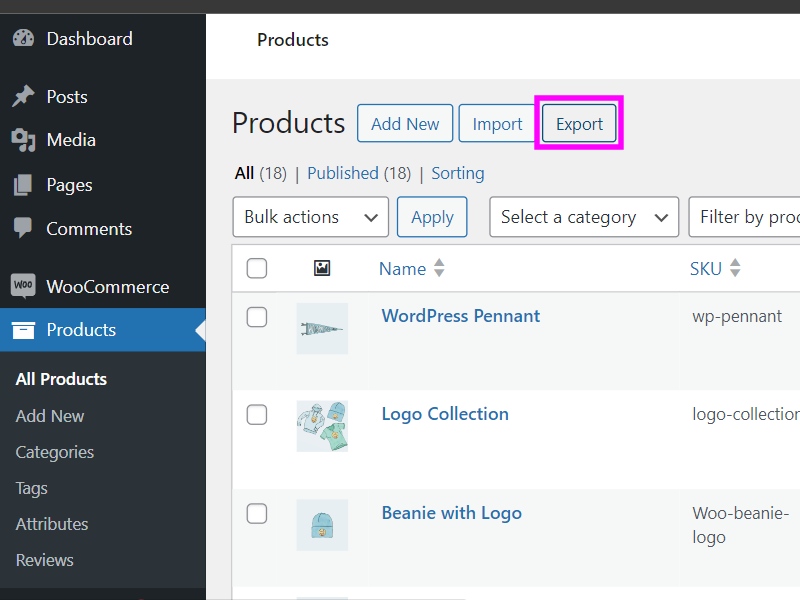The width and height of the screenshot is (800, 600).
Task: Open the Logo Collection product link
Action: (445, 413)
